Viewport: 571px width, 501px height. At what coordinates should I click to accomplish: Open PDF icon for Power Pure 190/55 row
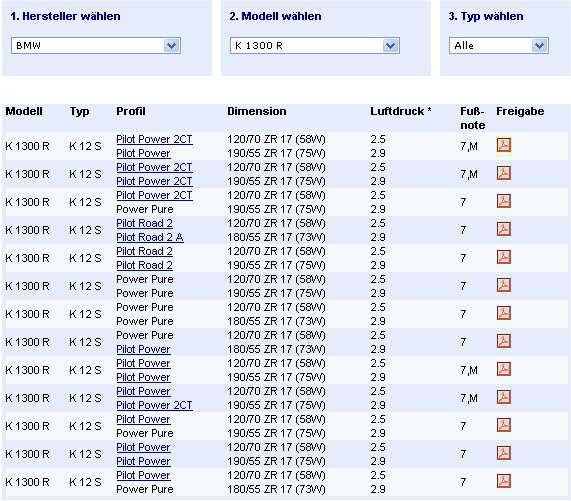[504, 285]
